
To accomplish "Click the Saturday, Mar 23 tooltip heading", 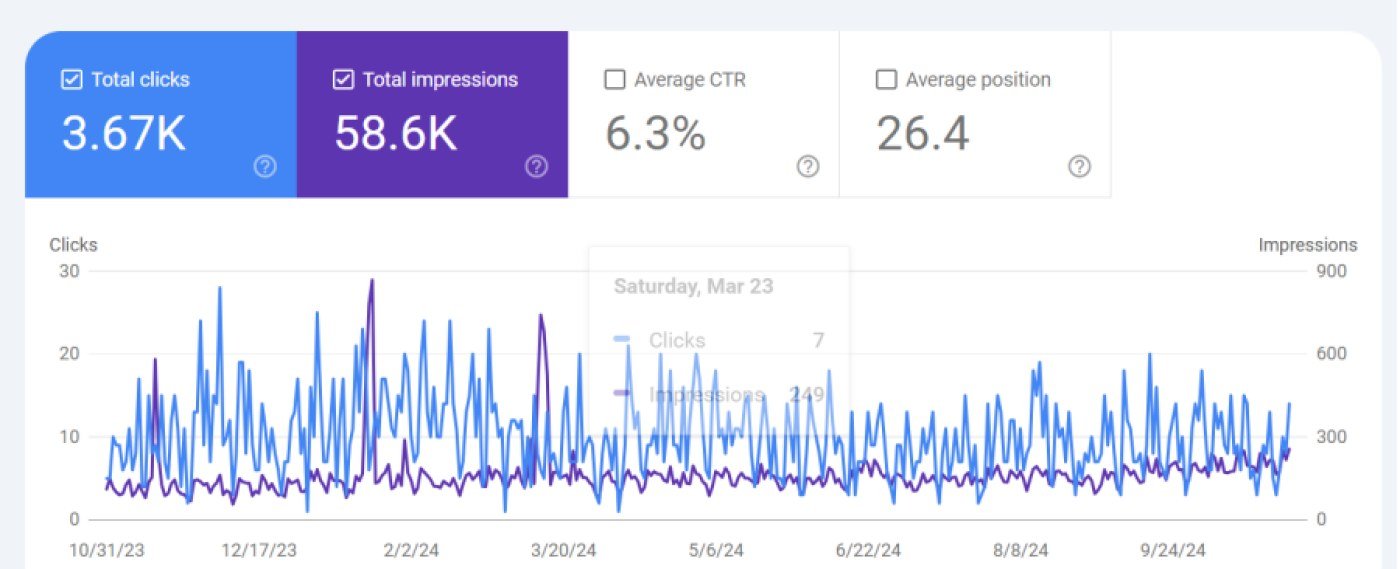I will (x=693, y=286).
